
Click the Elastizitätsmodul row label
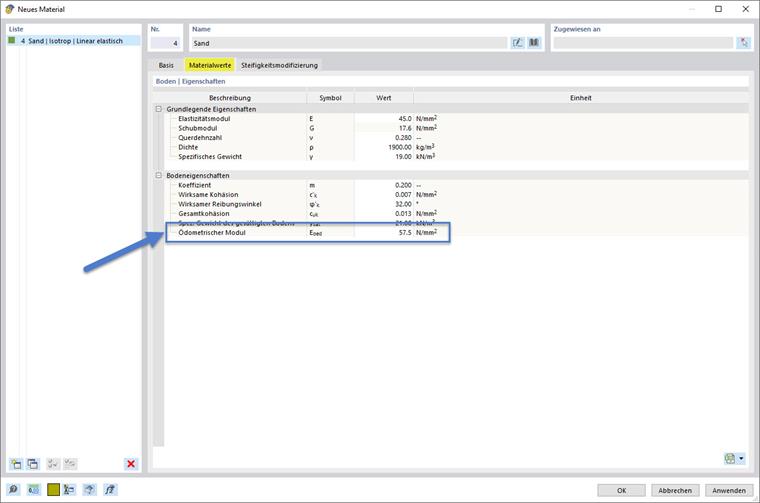pos(204,119)
